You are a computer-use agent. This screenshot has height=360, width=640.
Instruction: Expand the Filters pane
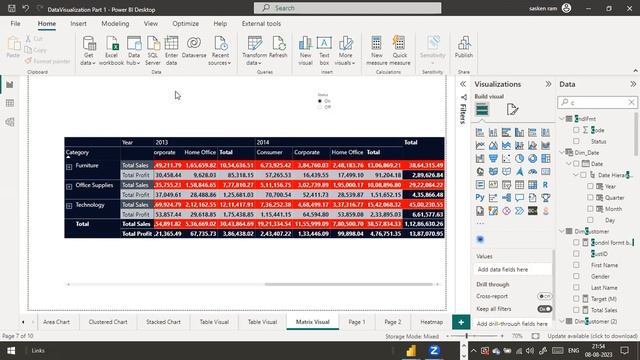click(463, 84)
